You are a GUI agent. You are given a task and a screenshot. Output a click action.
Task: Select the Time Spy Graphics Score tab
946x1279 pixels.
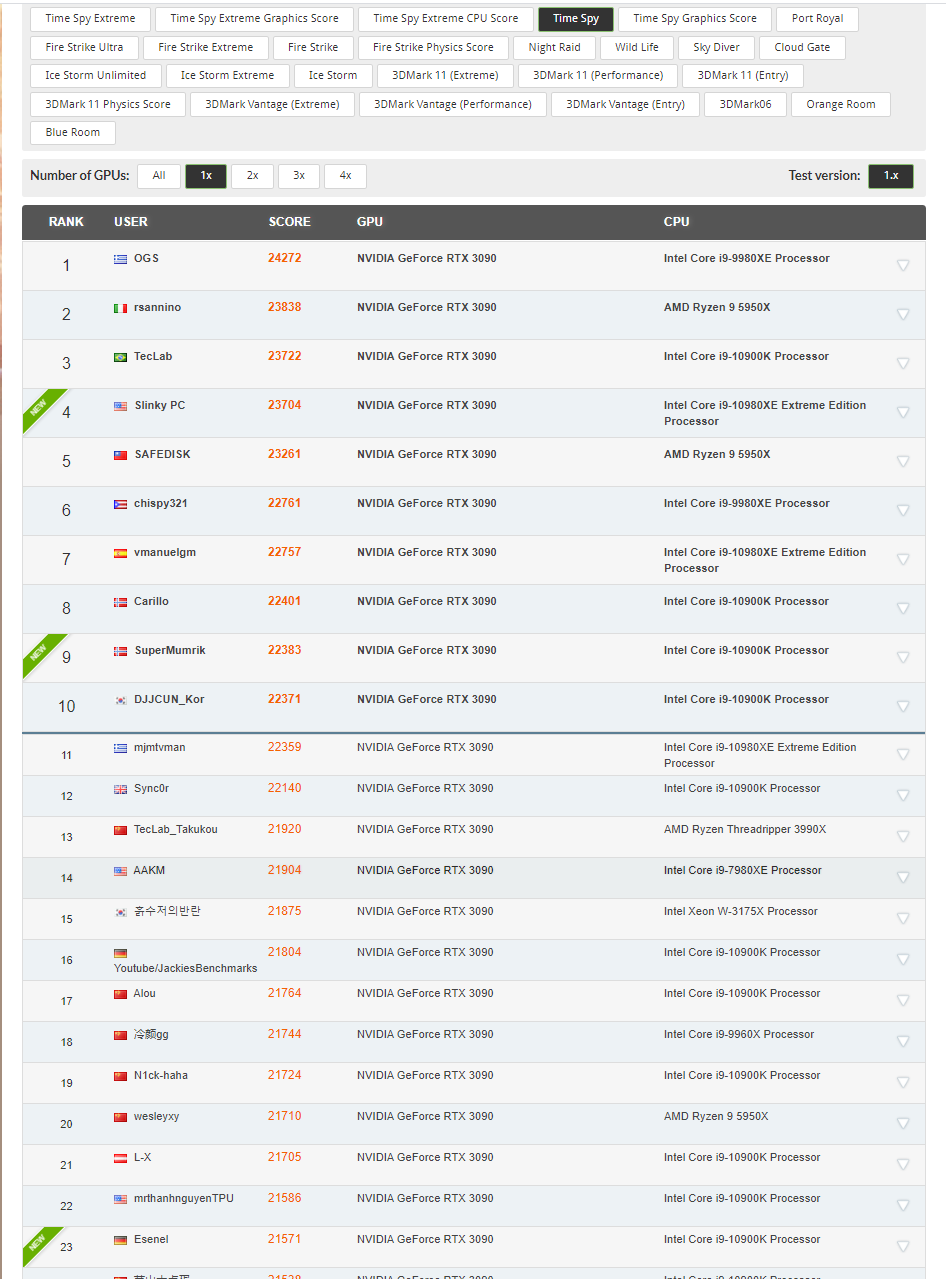pos(695,19)
